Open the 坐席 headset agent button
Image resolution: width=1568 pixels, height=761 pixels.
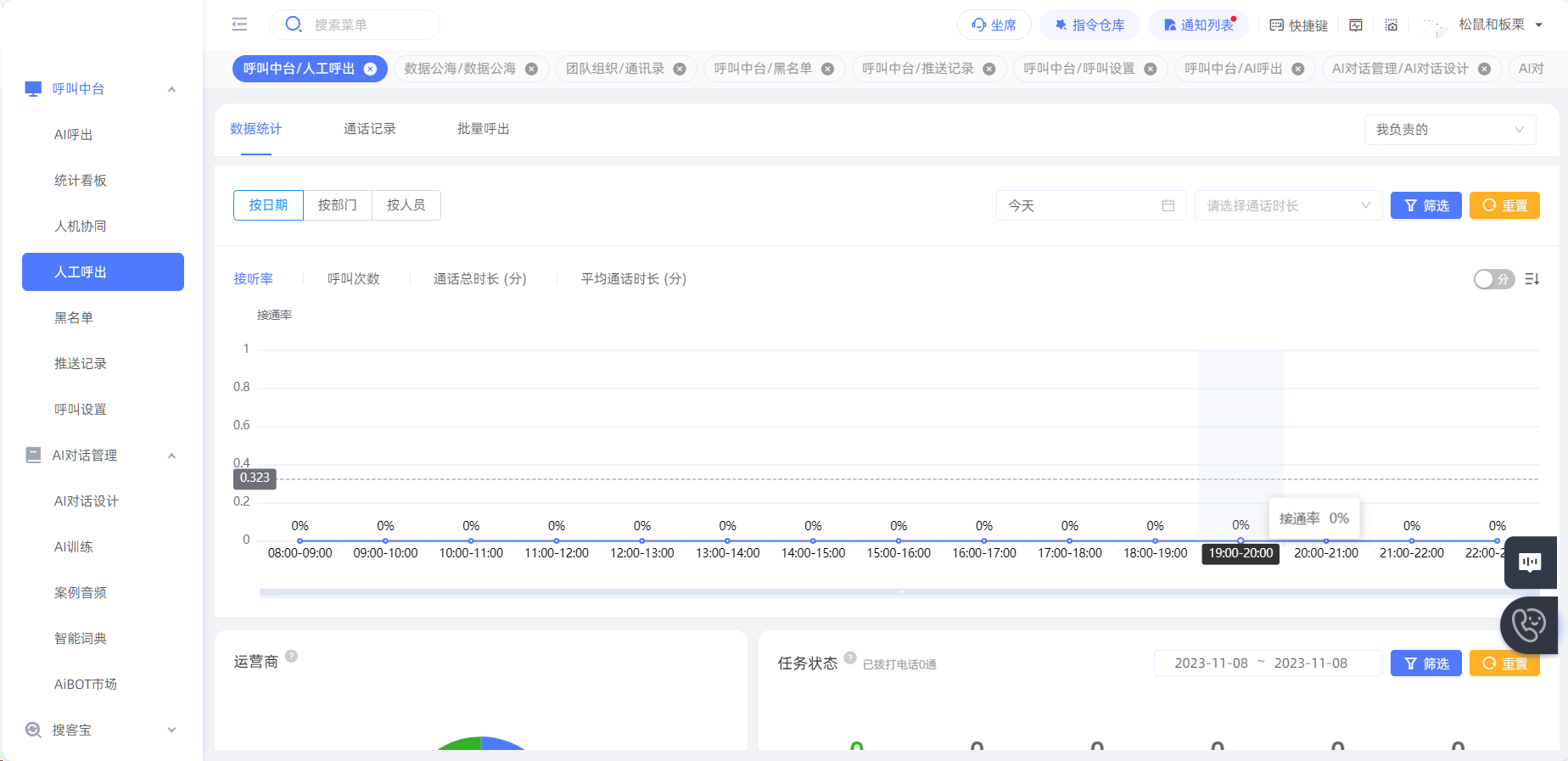[994, 25]
